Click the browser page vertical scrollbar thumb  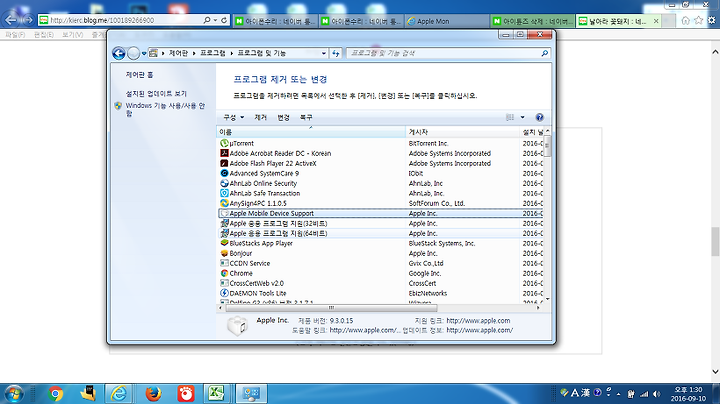pos(715,241)
